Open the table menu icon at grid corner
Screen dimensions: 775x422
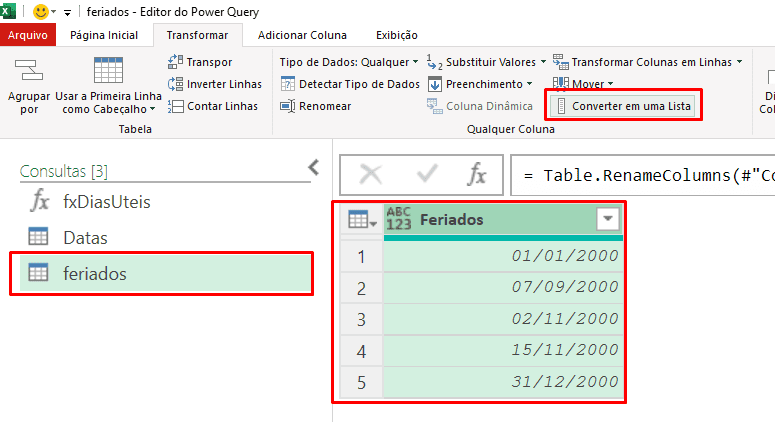(x=362, y=219)
